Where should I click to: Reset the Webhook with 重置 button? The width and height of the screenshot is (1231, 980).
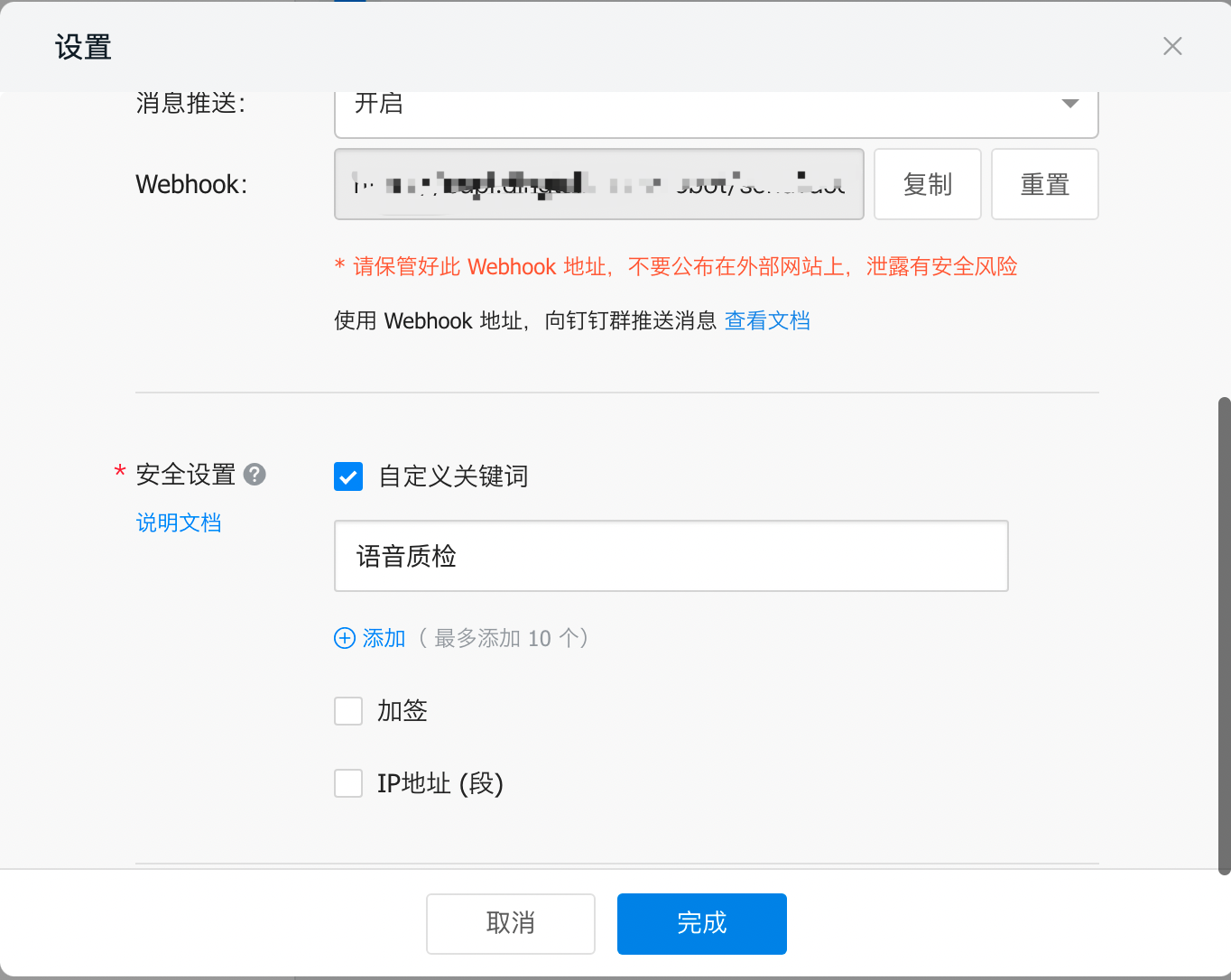[1045, 184]
